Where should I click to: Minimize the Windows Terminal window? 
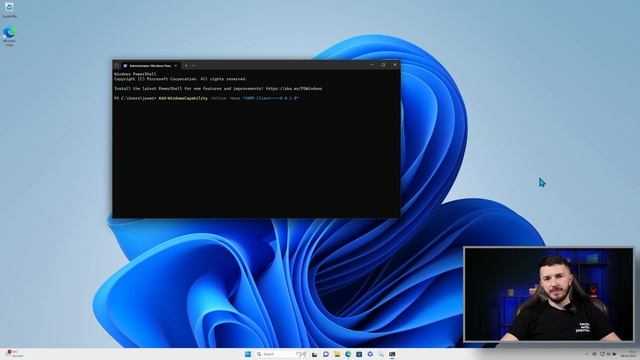click(x=372, y=65)
